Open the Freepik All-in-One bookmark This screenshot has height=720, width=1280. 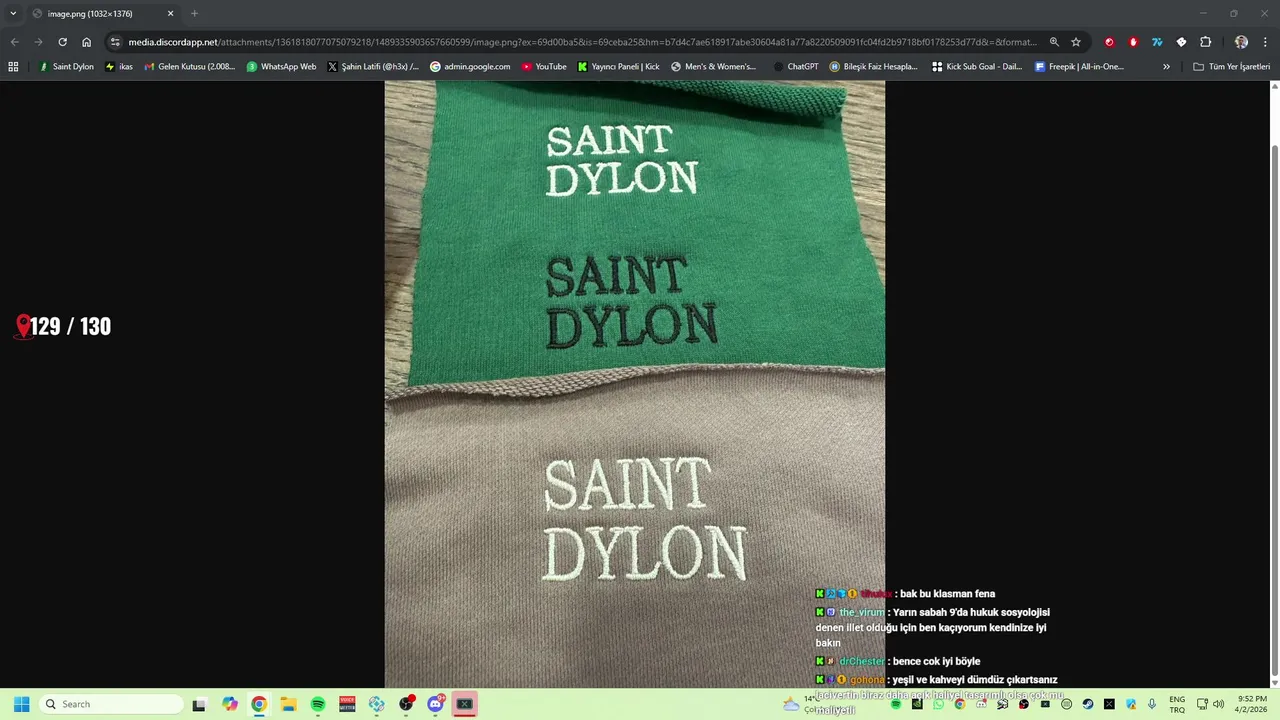(1079, 67)
